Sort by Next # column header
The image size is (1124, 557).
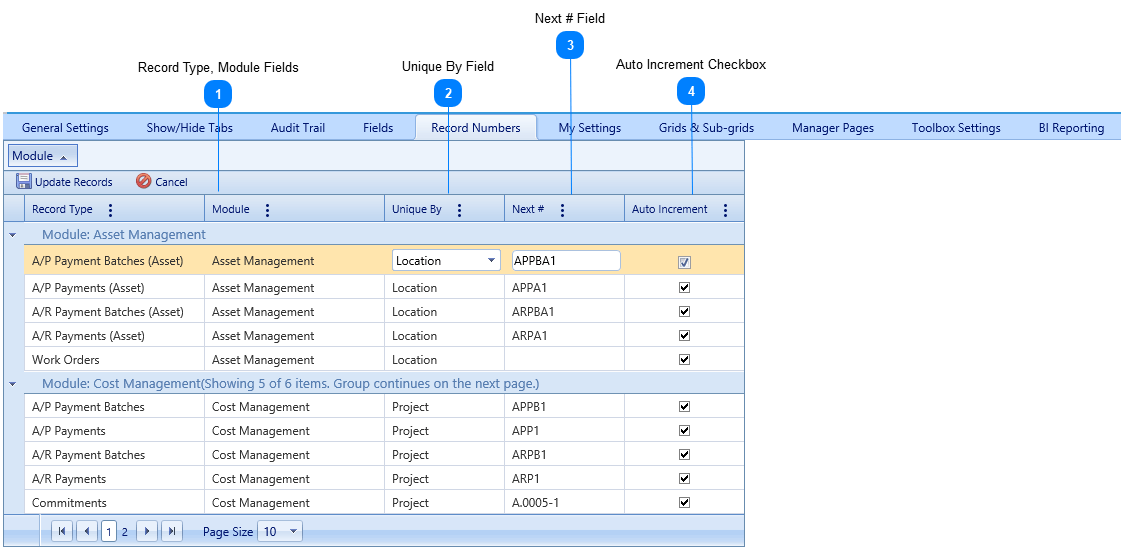coord(528,209)
